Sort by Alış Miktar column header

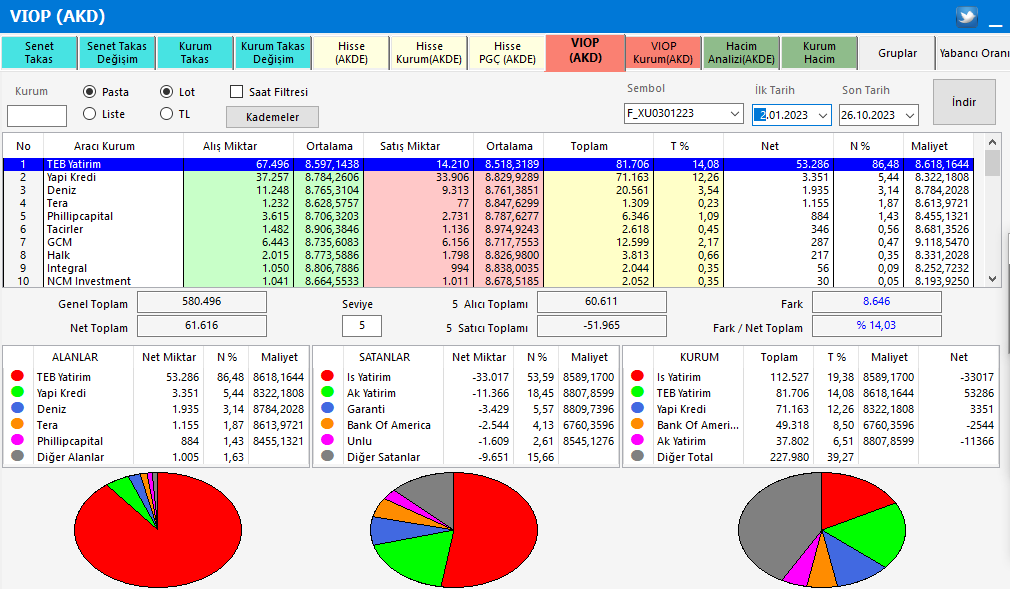point(229,146)
